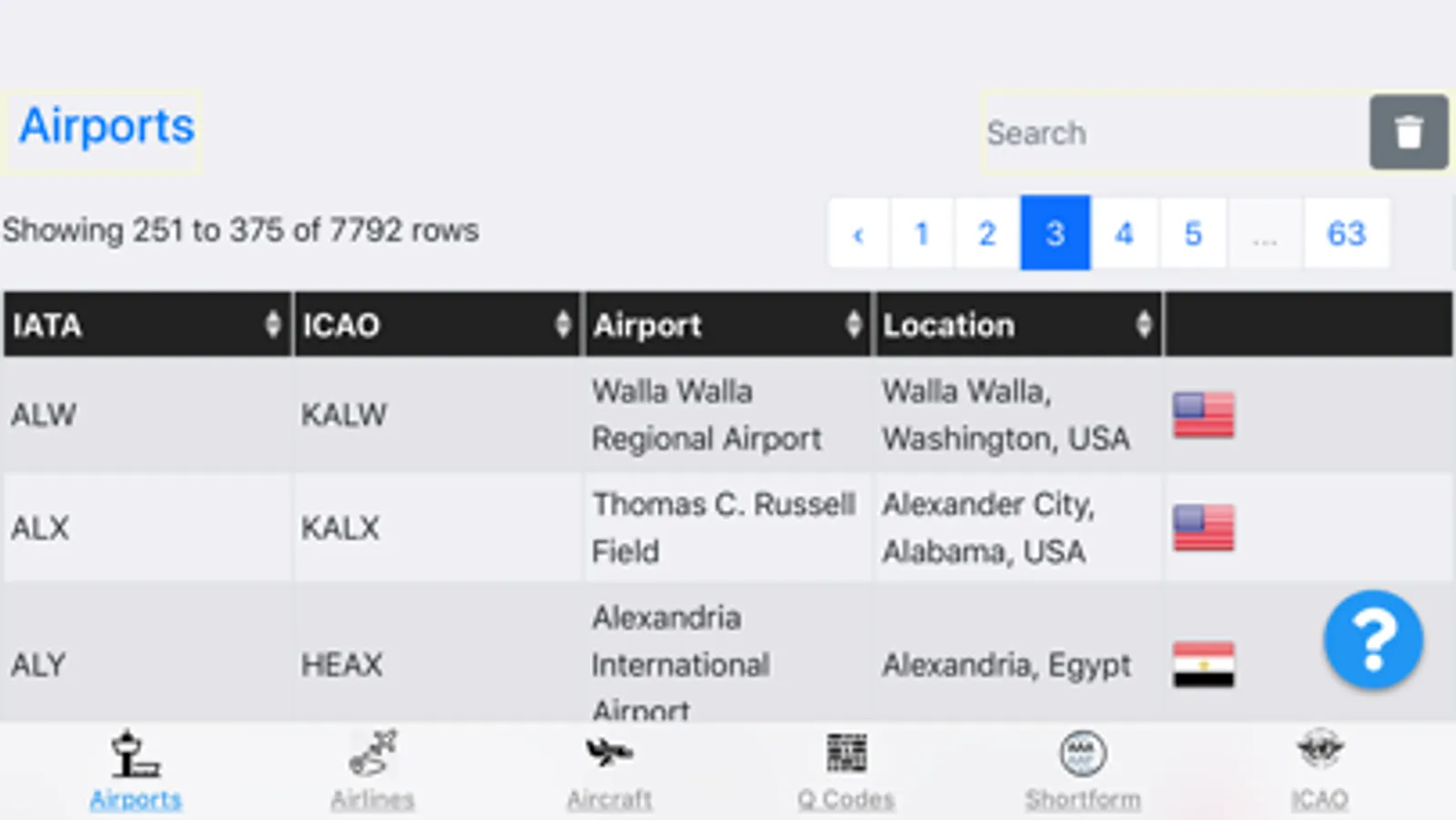Click the Egypt flag in ALY row
The height and width of the screenshot is (820, 1456).
click(1203, 664)
